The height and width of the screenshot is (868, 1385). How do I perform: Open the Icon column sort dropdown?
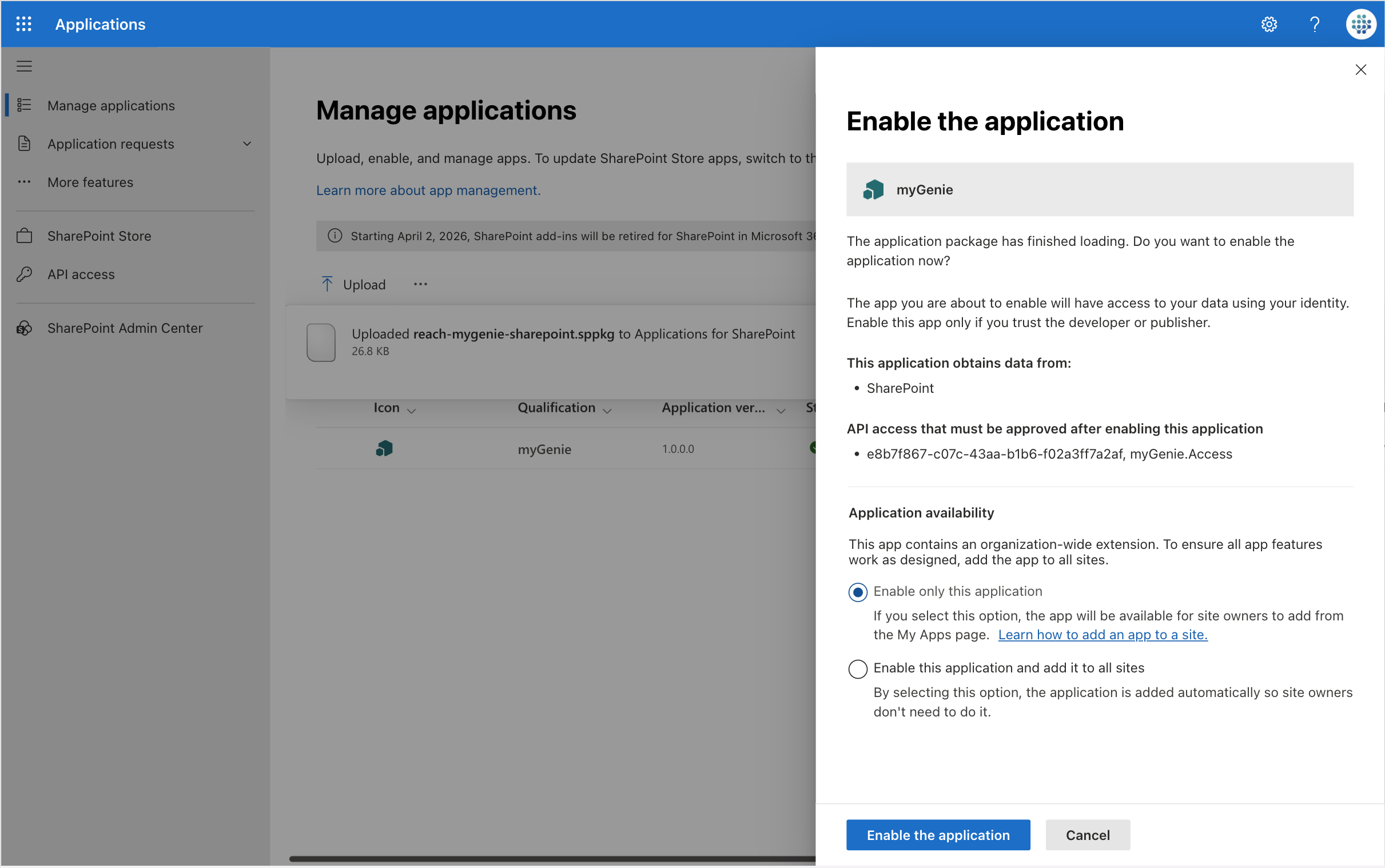coord(411,410)
